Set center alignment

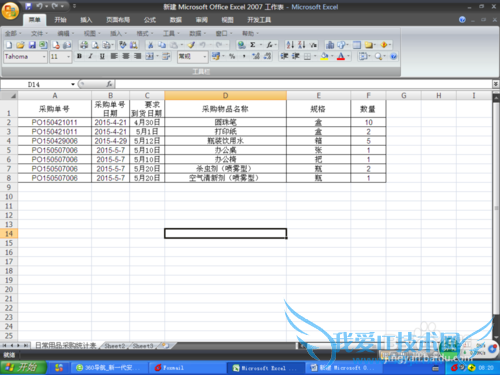(x=126, y=56)
